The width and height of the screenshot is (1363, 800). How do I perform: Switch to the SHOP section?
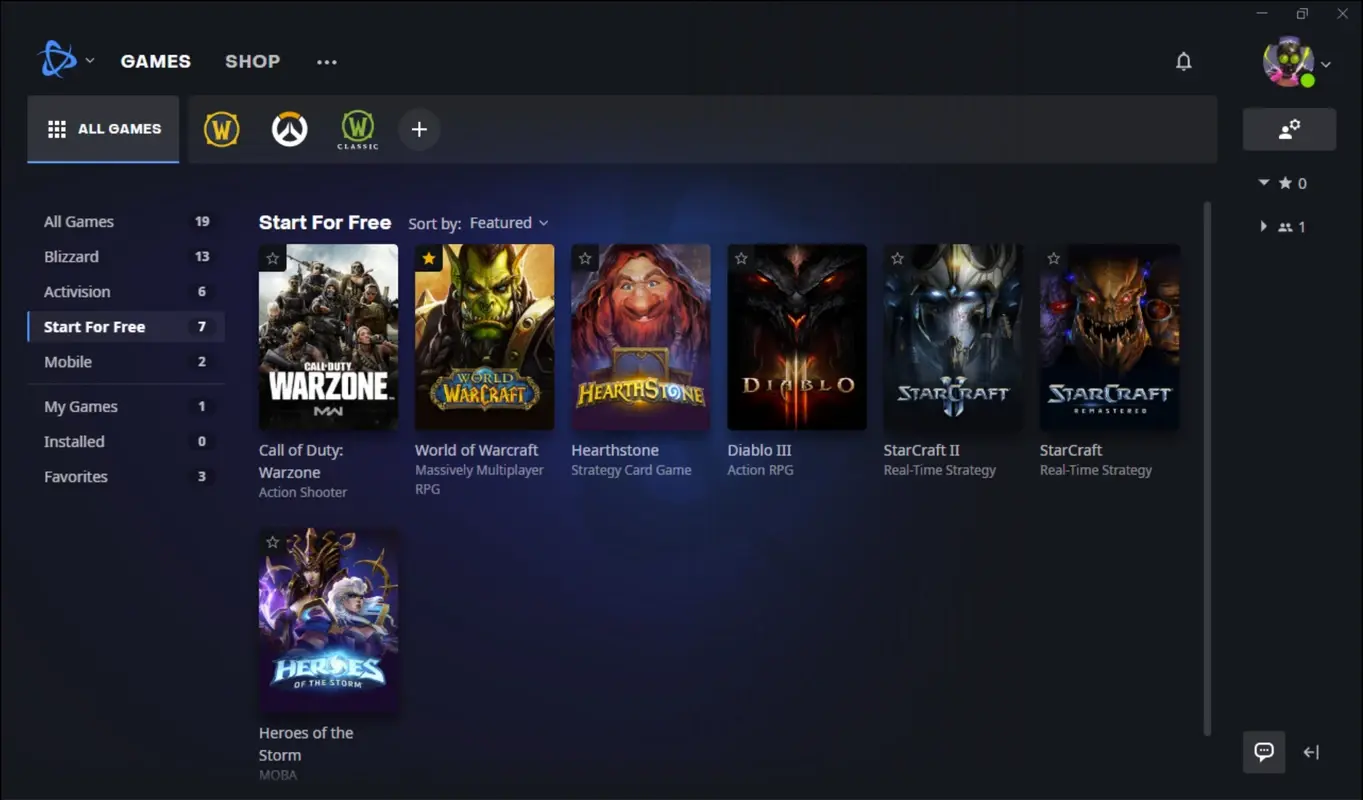click(252, 61)
